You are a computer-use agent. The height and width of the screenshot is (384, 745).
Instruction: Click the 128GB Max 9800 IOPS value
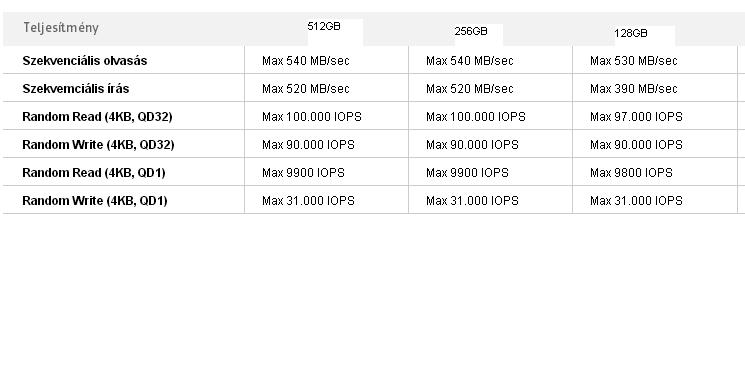[631, 173]
